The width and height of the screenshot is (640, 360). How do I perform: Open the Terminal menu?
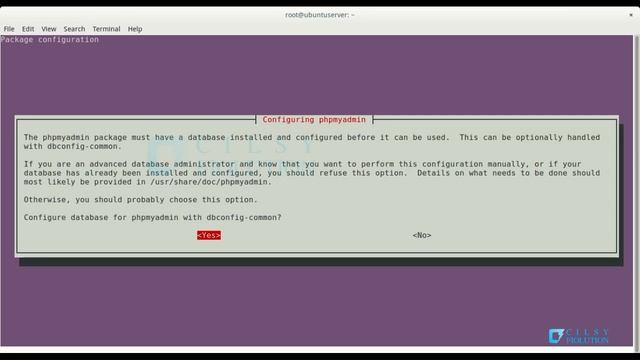point(106,29)
